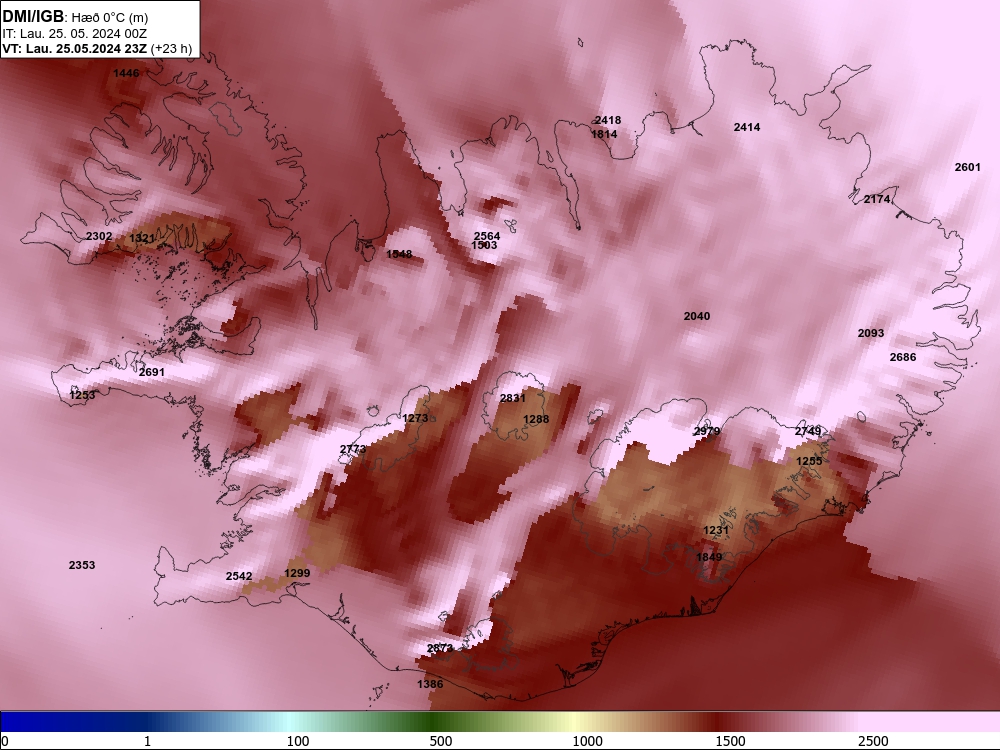This screenshot has width=1000, height=750.
Task: Select the Hæð 0°C (m) parameter label
Action: point(108,18)
